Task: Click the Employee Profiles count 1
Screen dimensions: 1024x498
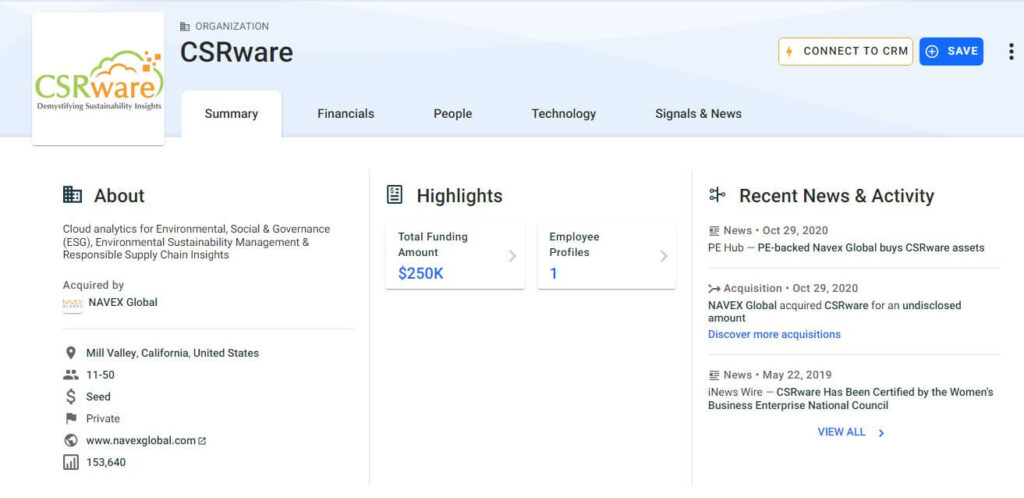Action: pyautogui.click(x=553, y=273)
